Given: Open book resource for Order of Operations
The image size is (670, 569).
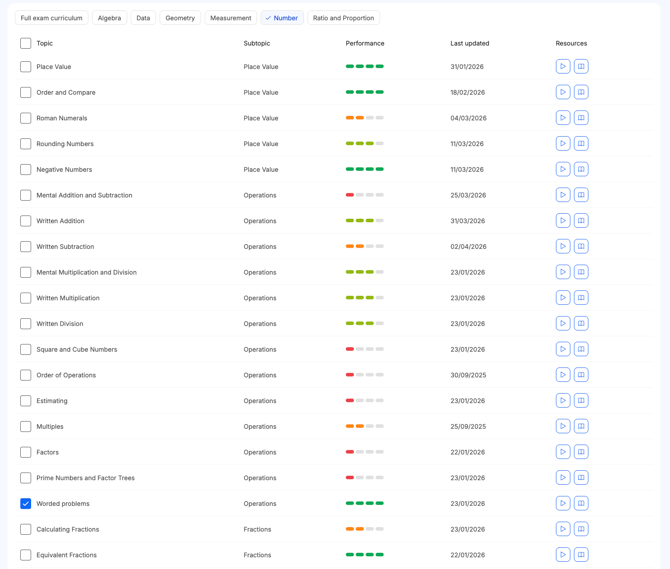Looking at the screenshot, I should (x=581, y=375).
